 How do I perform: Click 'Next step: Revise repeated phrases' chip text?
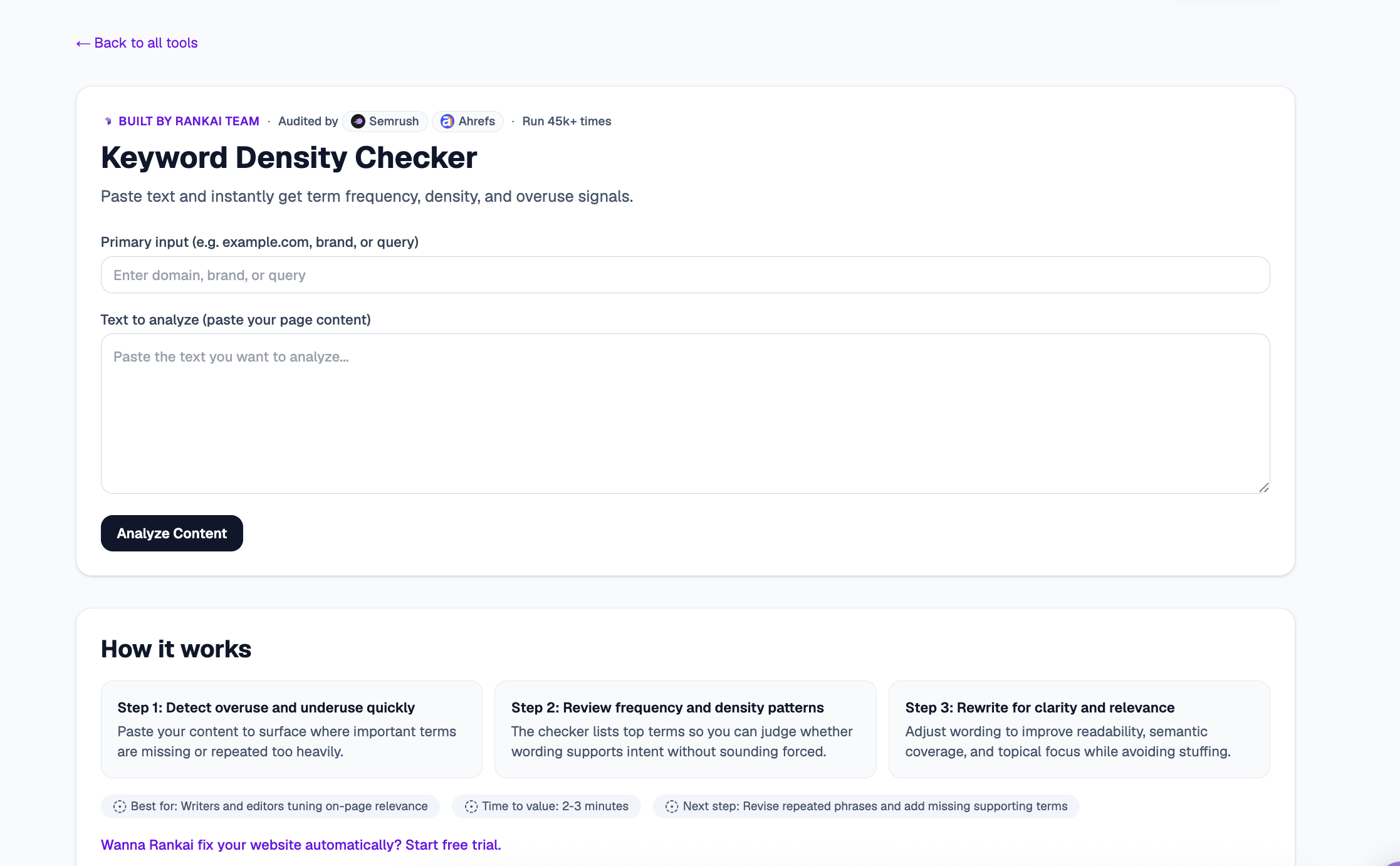coord(875,806)
